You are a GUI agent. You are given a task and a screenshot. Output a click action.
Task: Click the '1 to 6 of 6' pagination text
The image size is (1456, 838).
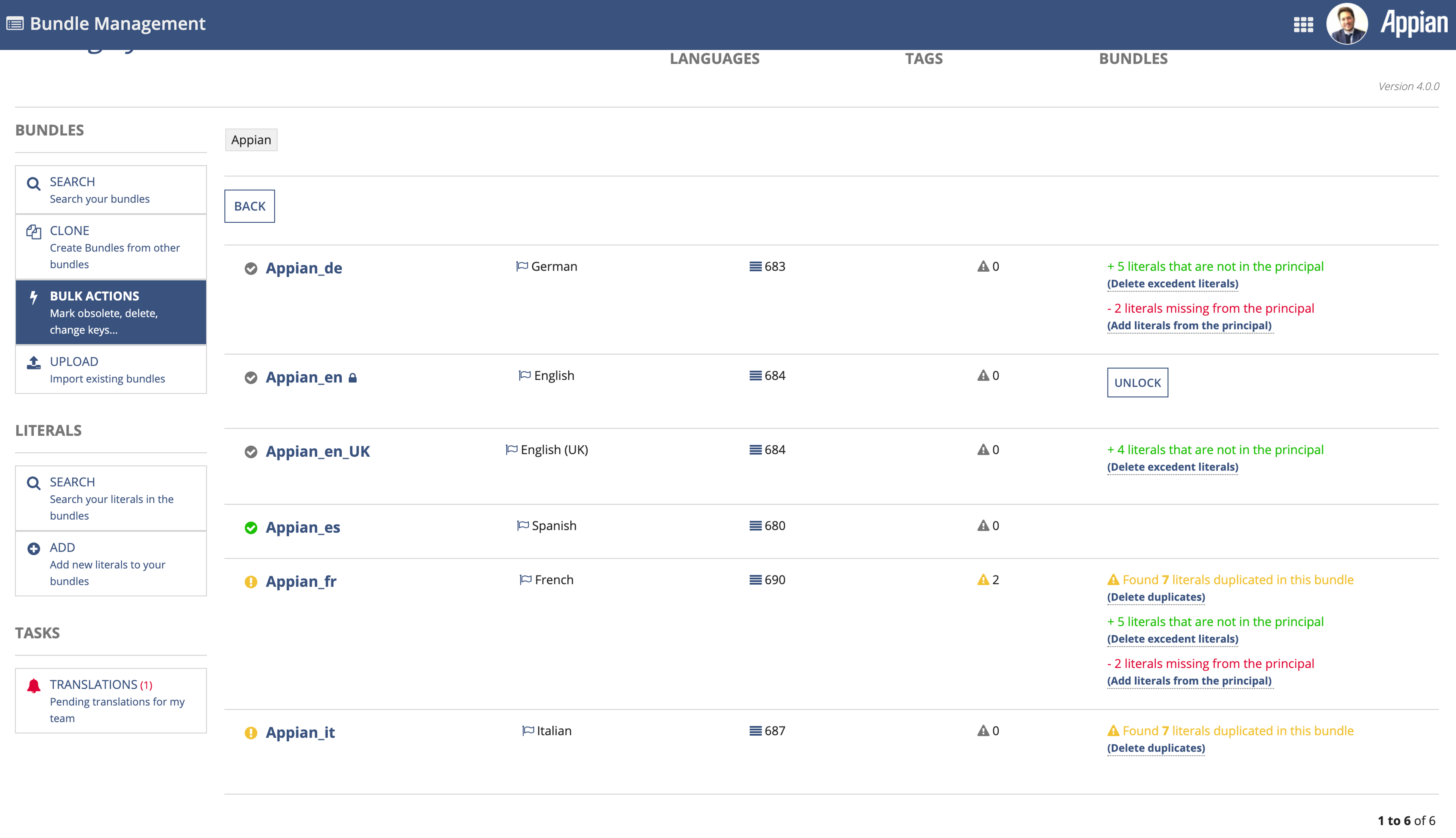click(1406, 821)
